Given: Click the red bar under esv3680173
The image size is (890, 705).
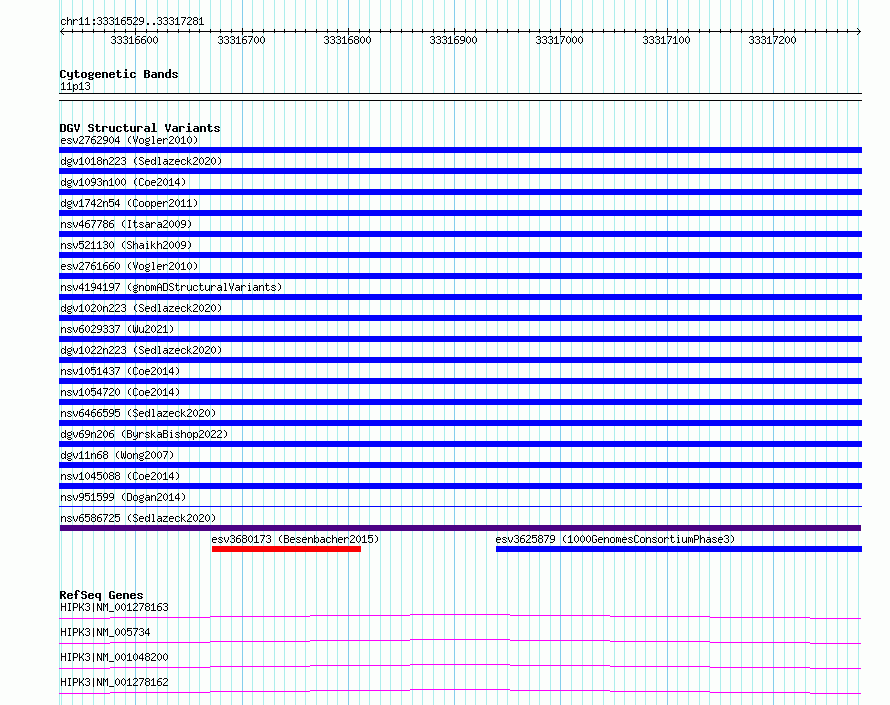Looking at the screenshot, I should coord(286,549).
